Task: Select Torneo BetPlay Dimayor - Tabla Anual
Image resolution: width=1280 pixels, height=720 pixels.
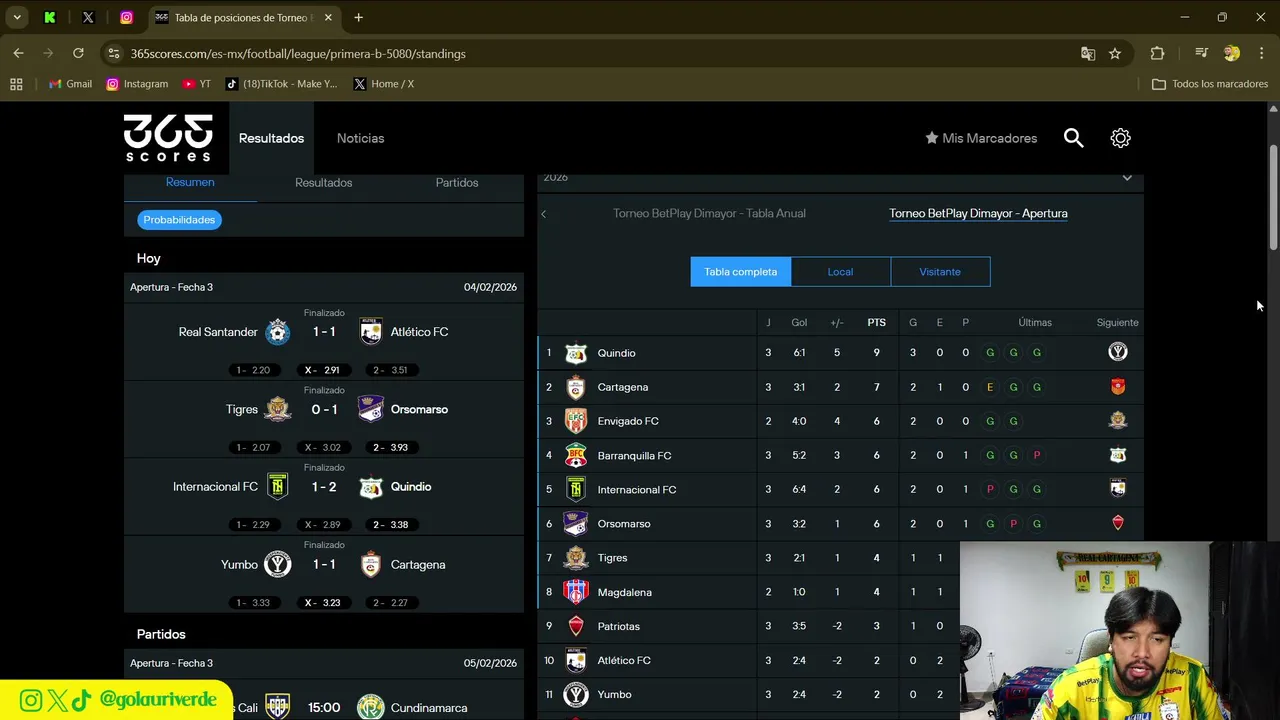Action: pos(709,213)
